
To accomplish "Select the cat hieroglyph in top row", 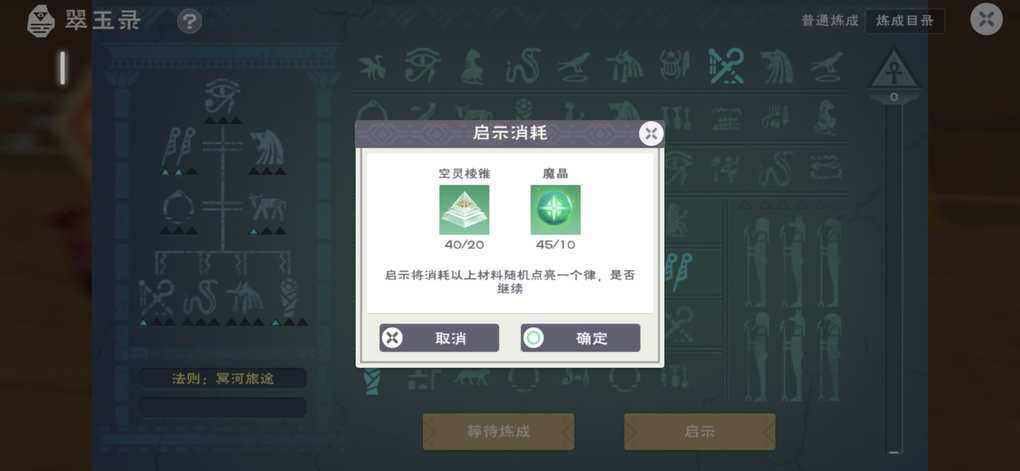I will (x=473, y=66).
